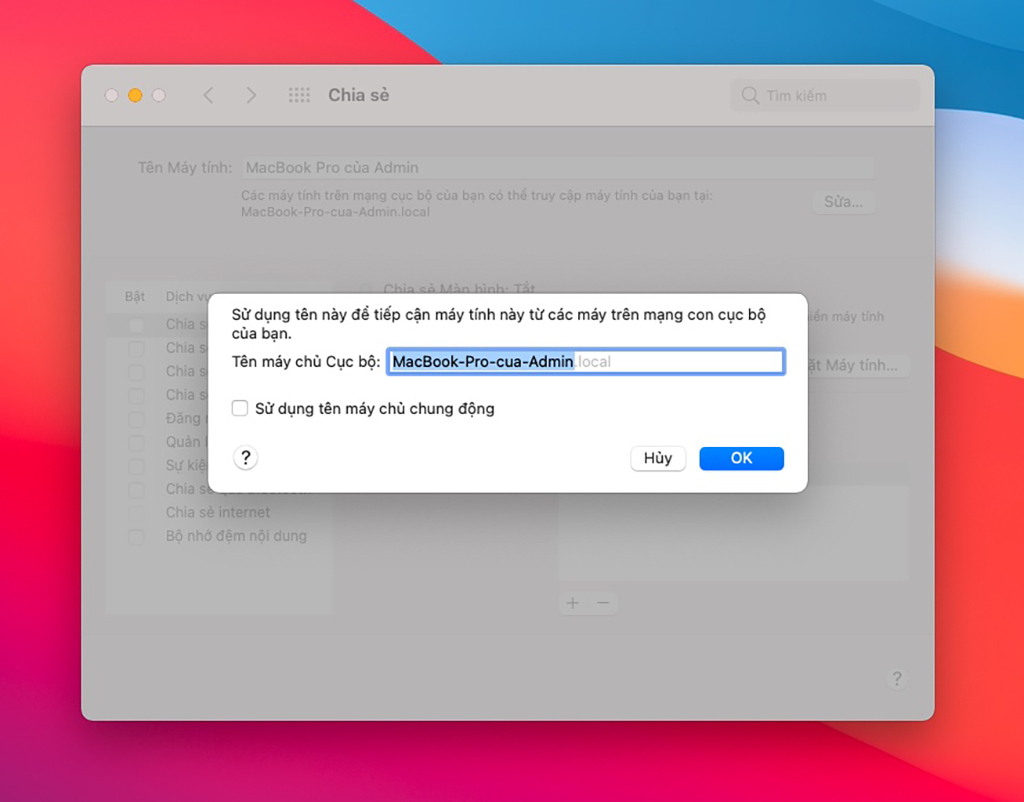Viewport: 1024px width, 802px height.
Task: Show all preferences via grid icon
Action: click(x=299, y=95)
